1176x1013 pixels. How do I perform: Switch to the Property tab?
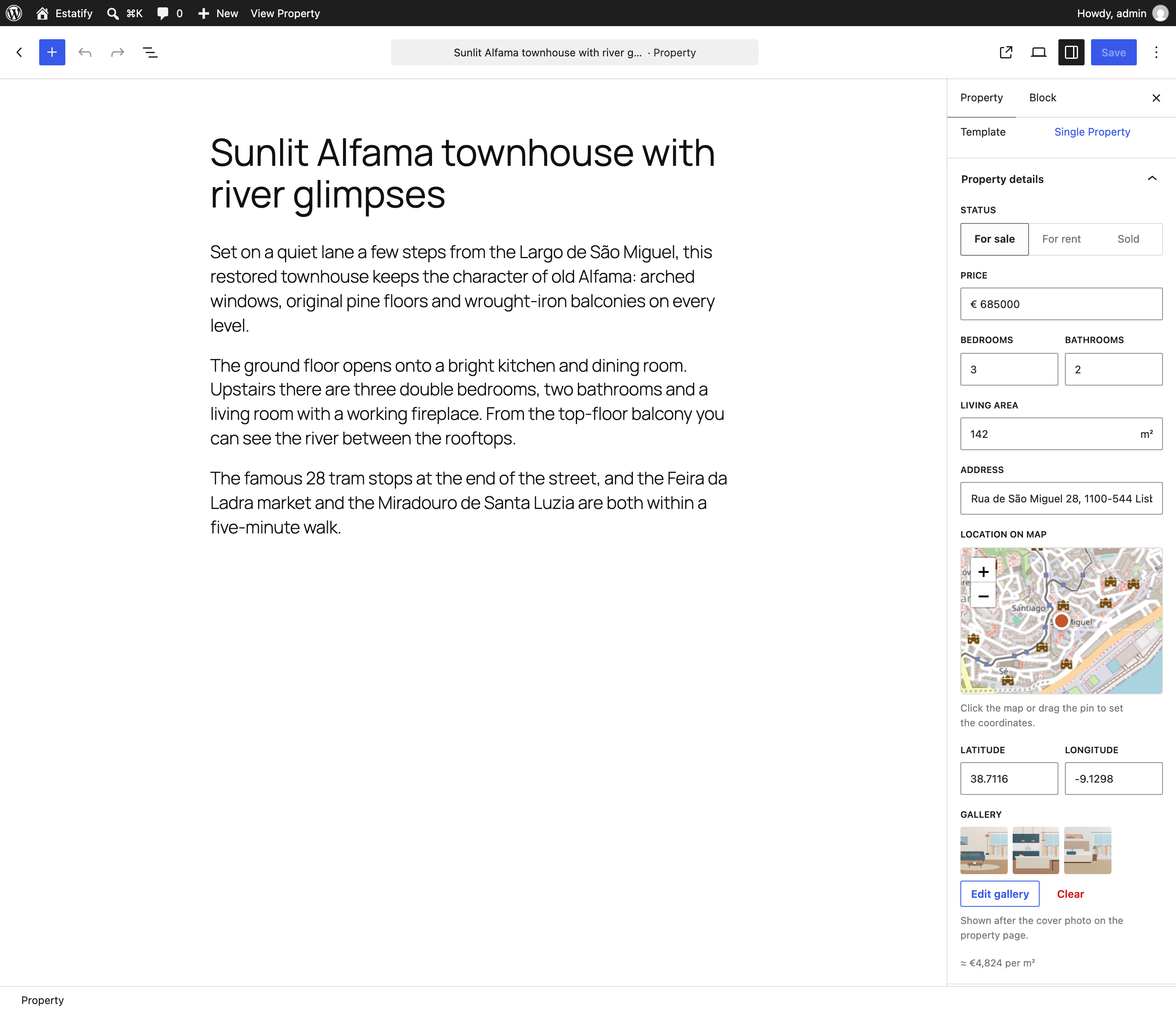(x=981, y=98)
